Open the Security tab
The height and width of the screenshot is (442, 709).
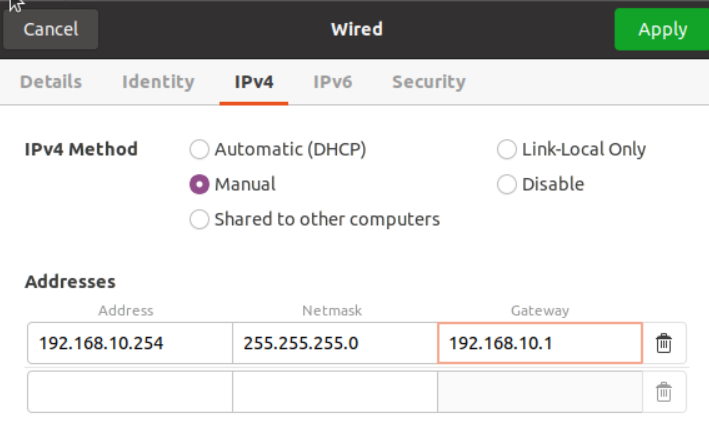[x=428, y=82]
